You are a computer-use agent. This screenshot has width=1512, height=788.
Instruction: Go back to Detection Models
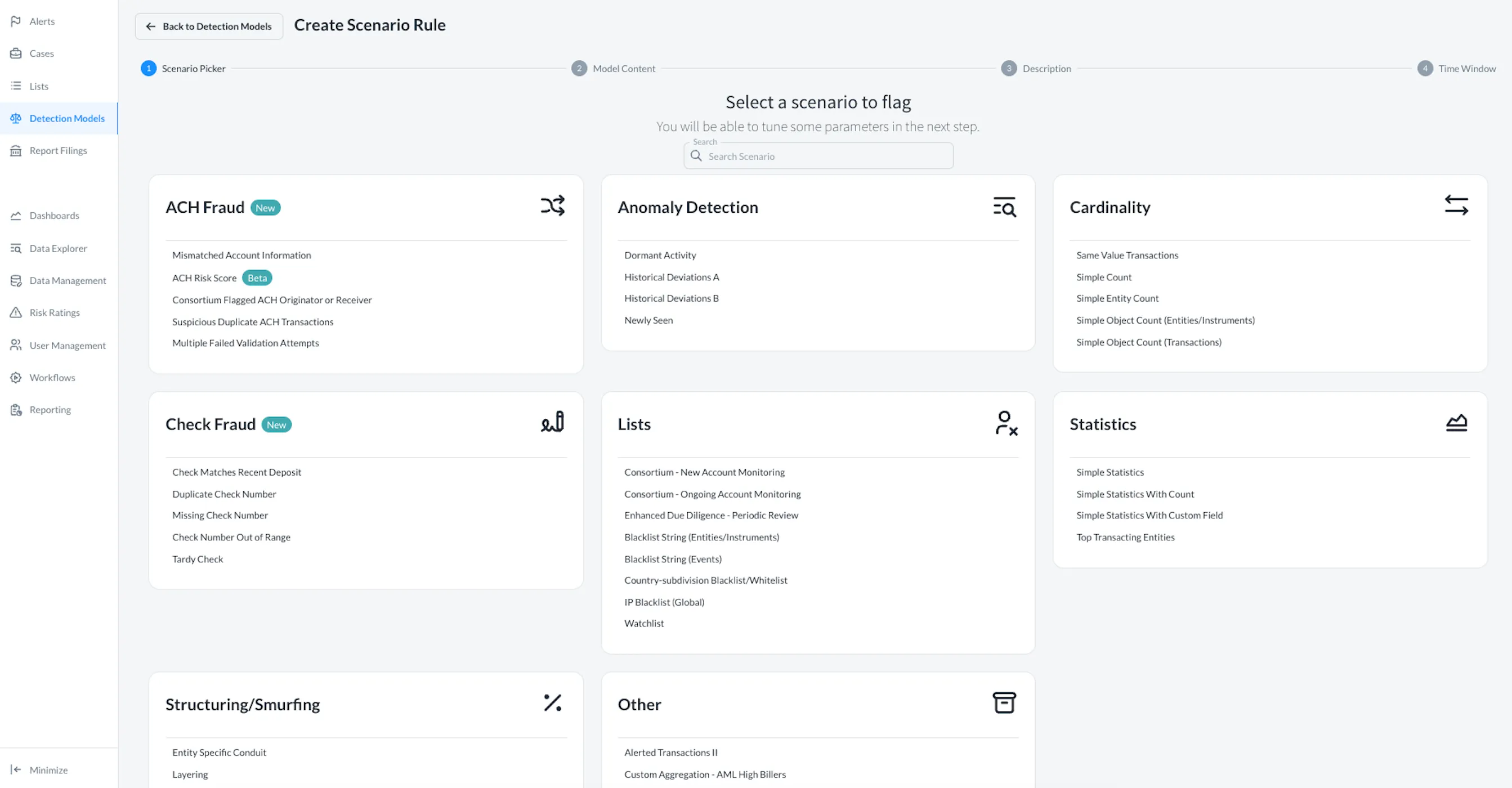[x=209, y=26]
